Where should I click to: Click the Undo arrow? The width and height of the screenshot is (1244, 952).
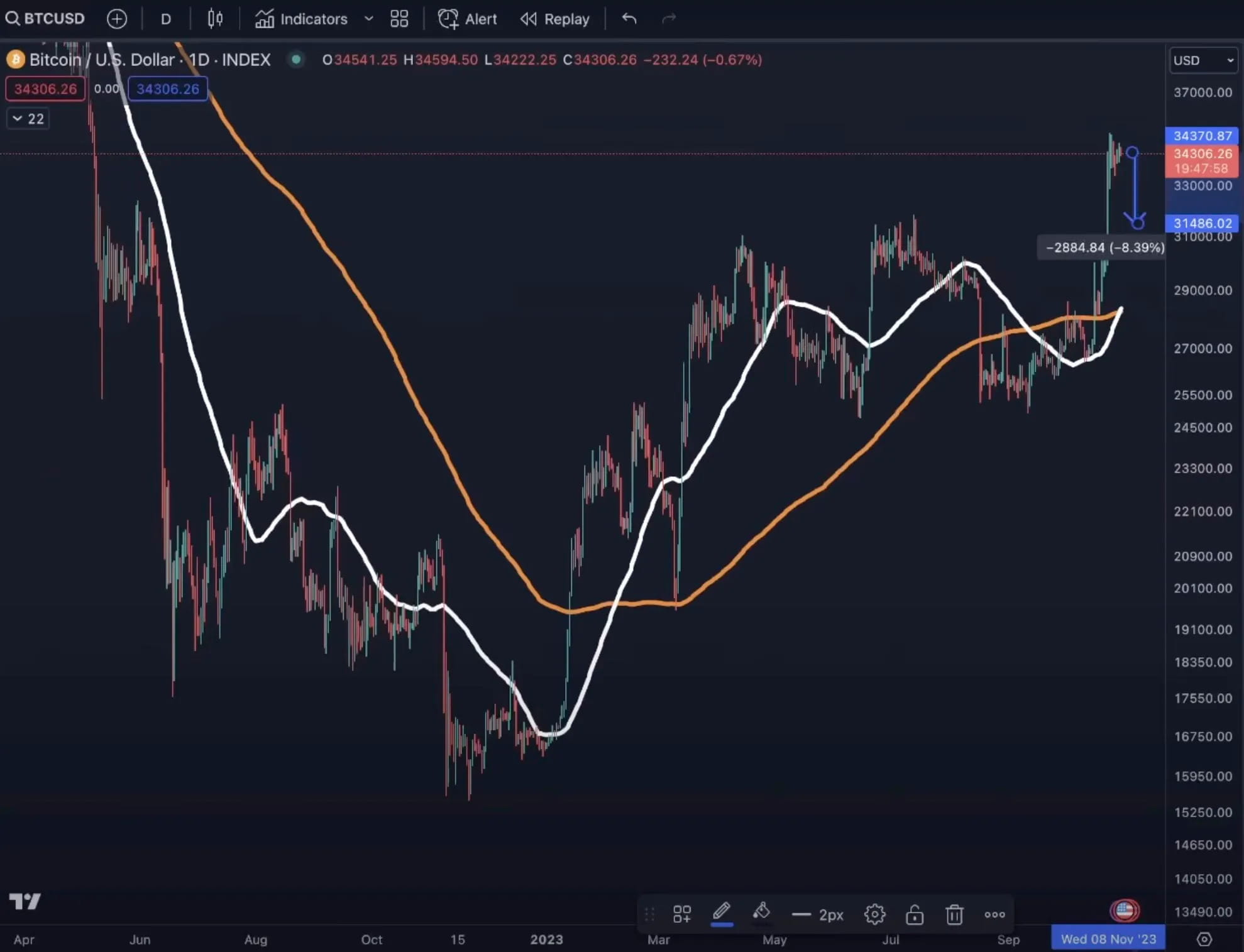pyautogui.click(x=629, y=19)
